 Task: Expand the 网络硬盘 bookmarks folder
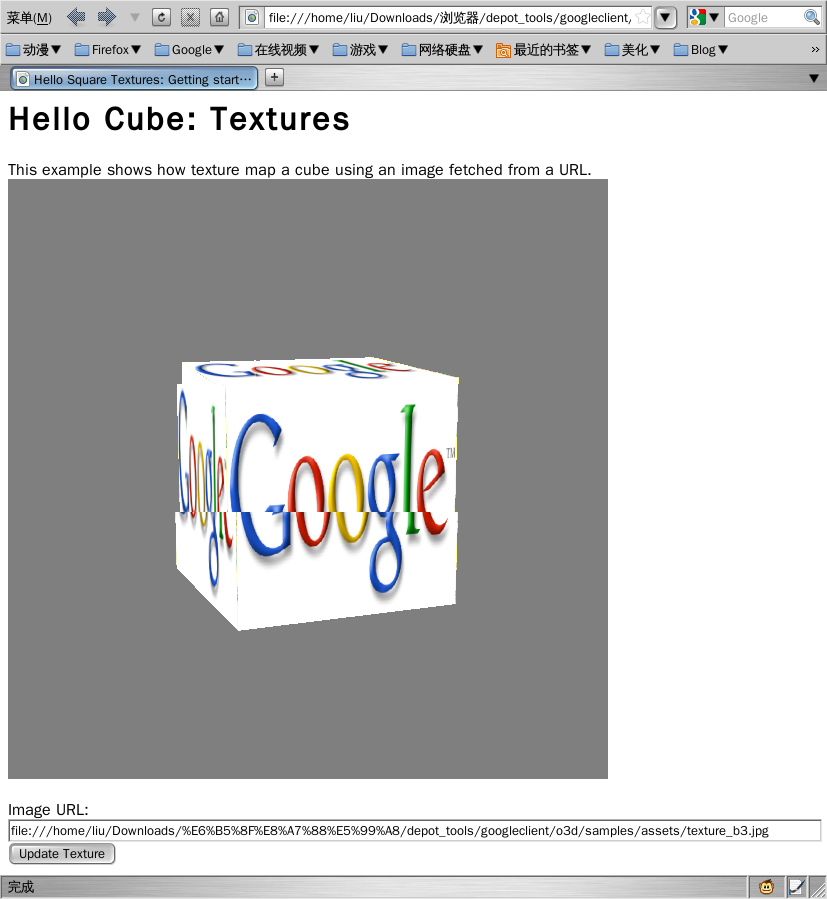pos(442,50)
